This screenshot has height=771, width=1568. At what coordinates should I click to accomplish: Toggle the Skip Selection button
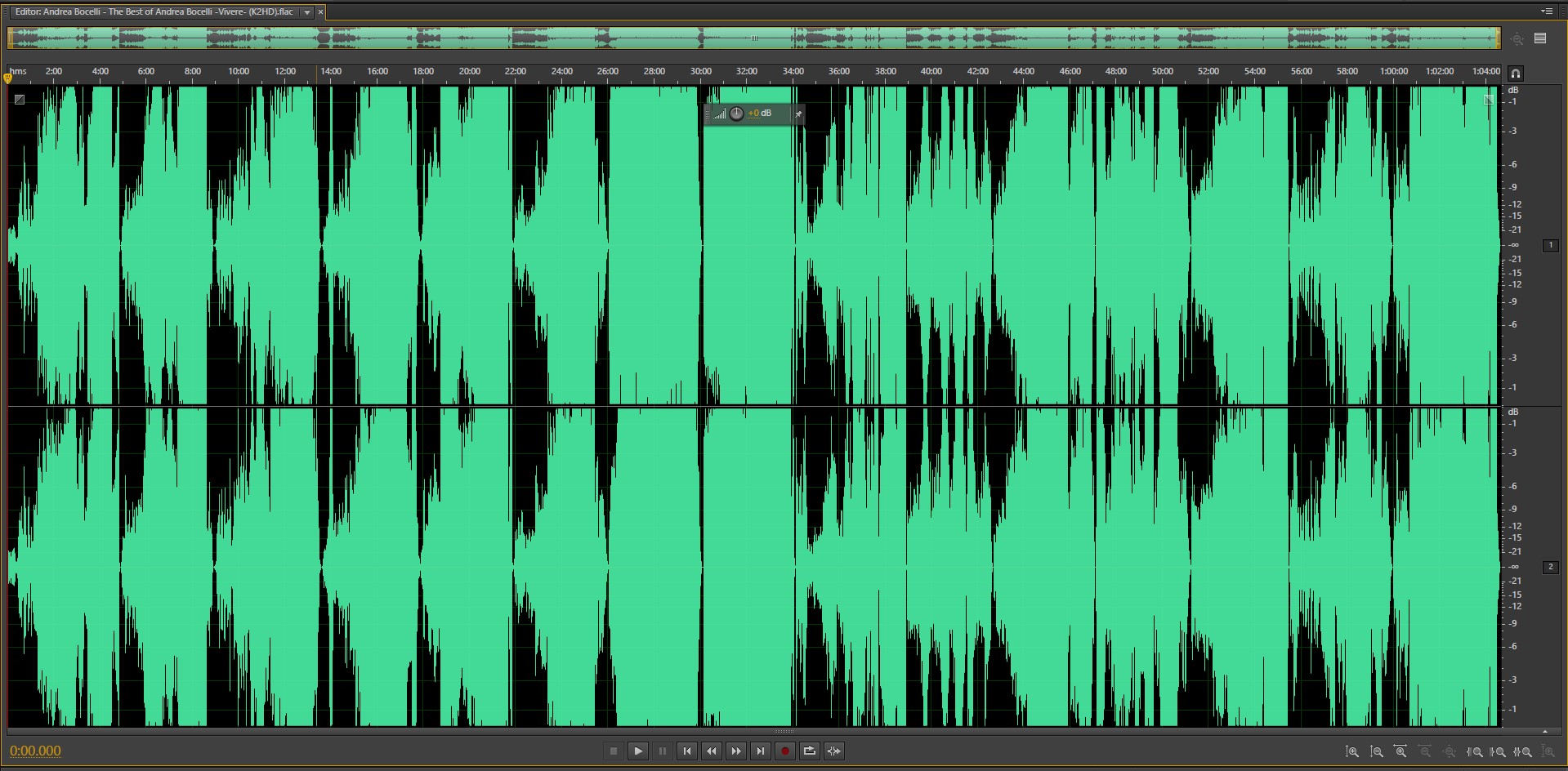coord(834,751)
